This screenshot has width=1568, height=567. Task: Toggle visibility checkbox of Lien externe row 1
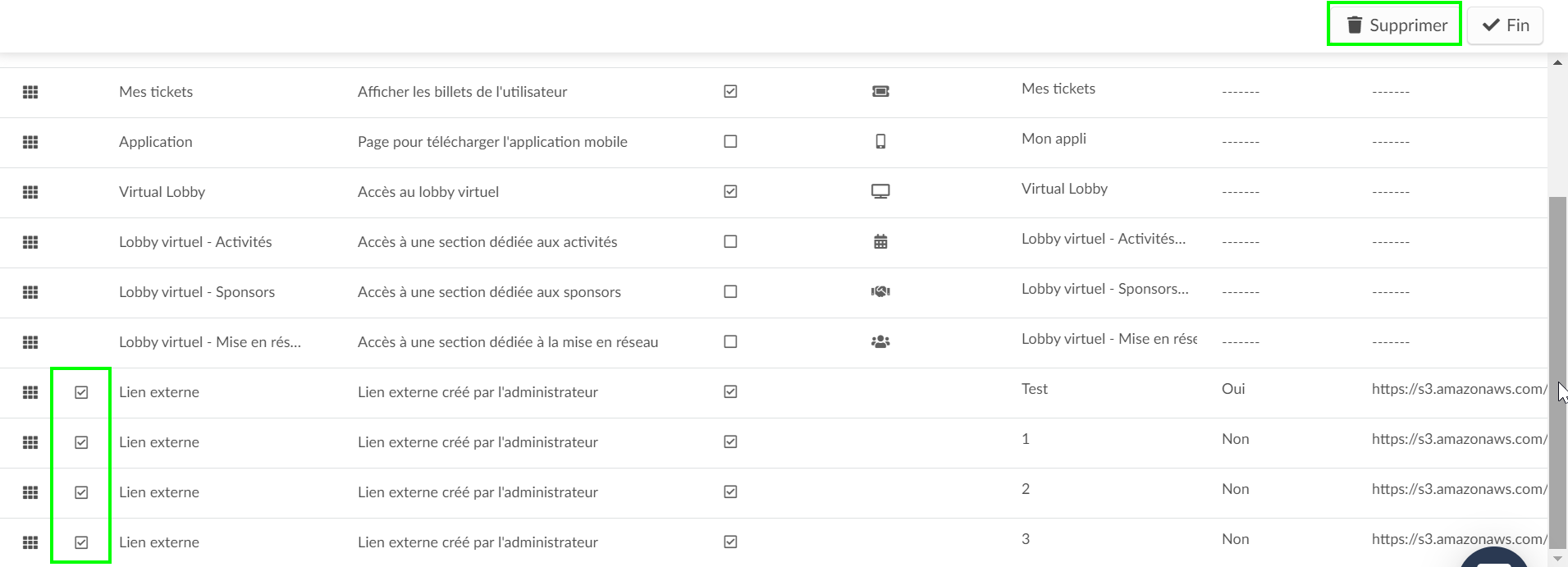pos(730,441)
